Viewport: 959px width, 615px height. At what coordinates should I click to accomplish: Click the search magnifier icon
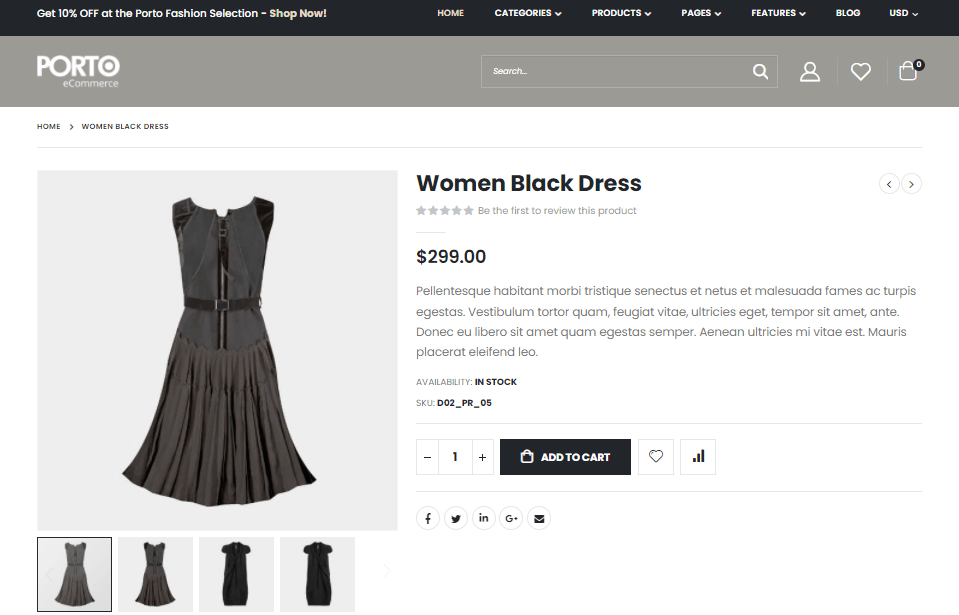coord(760,71)
